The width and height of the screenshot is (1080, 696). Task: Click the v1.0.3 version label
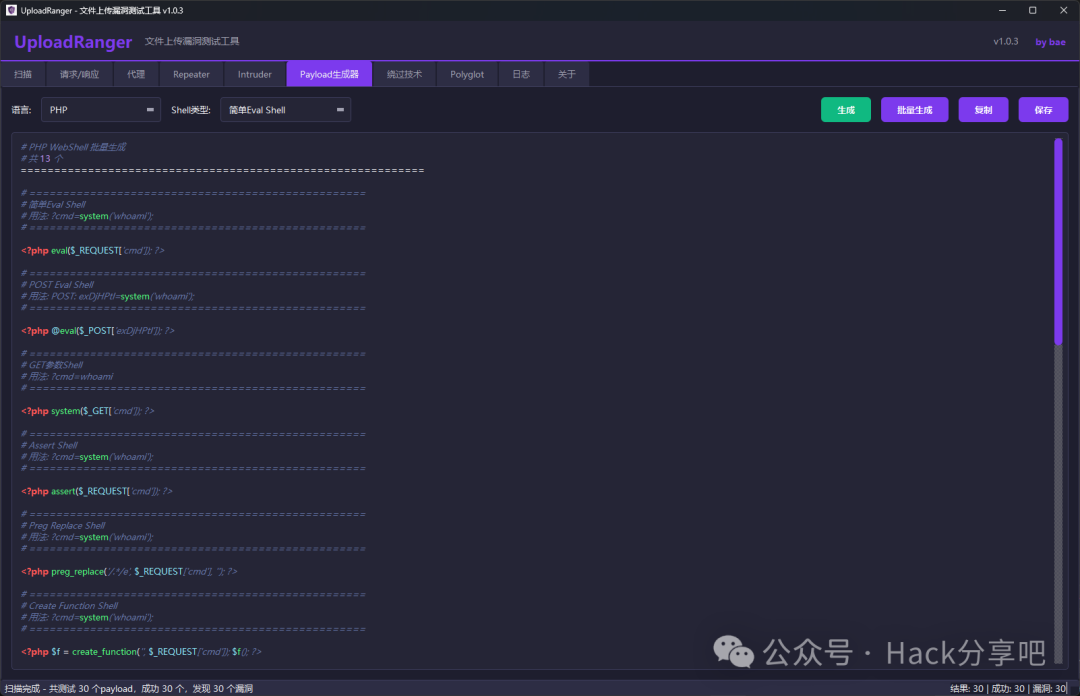[1006, 41]
